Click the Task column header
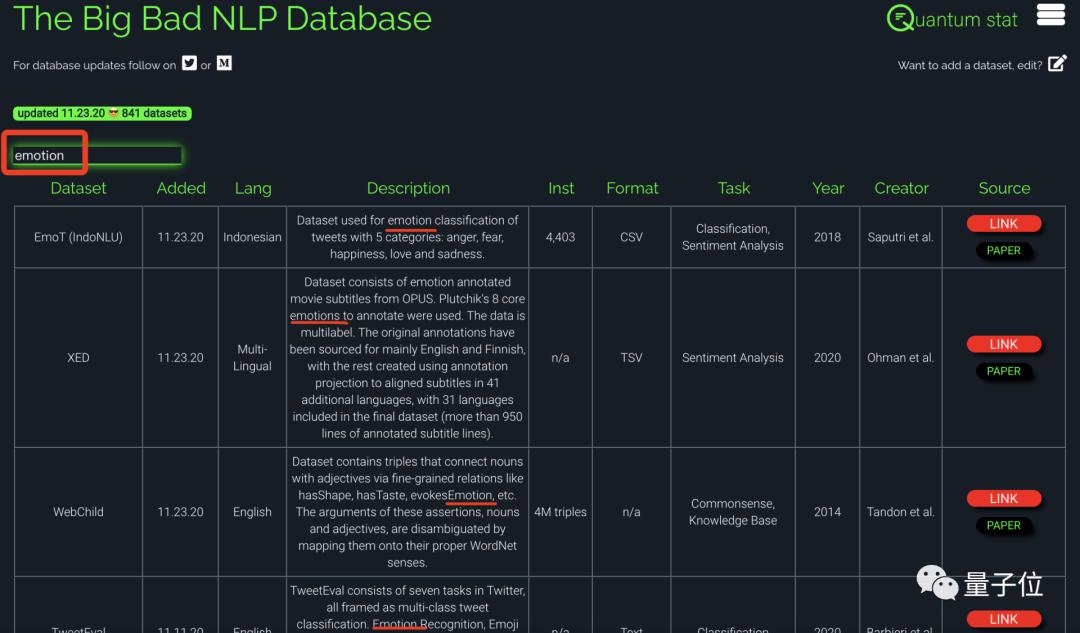This screenshot has width=1080, height=633. tap(733, 188)
